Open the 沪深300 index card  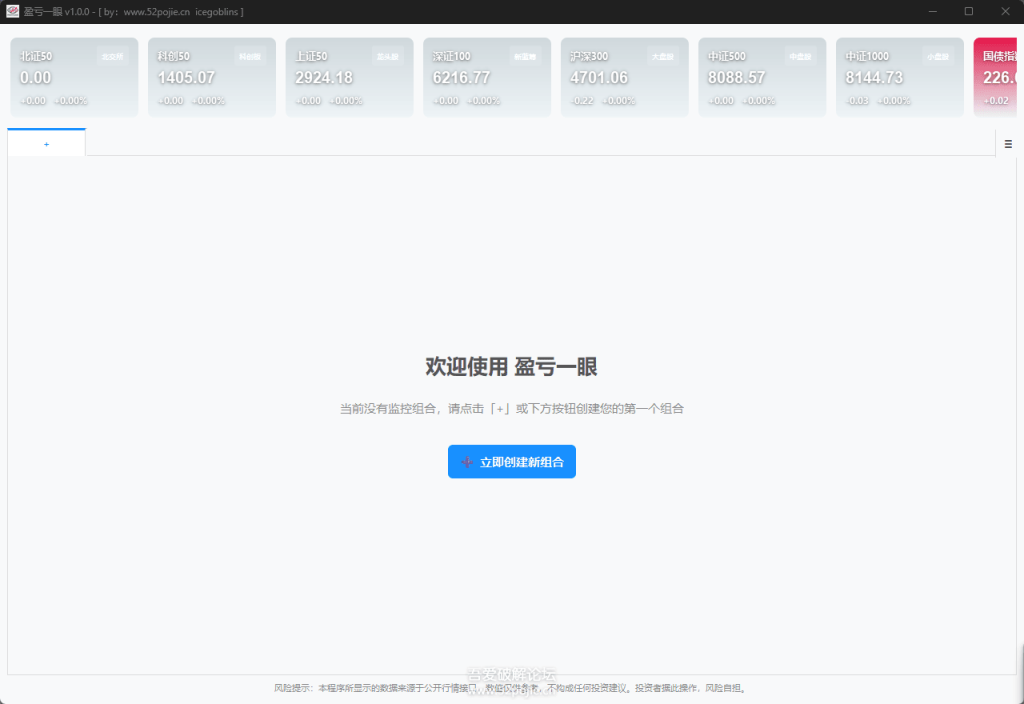coord(624,77)
